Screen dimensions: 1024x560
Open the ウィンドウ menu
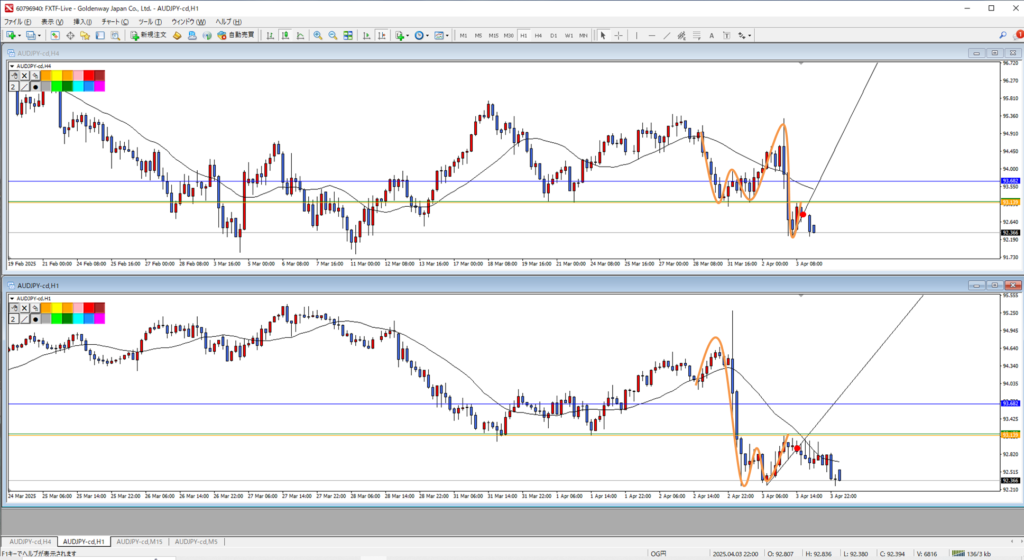[189, 22]
